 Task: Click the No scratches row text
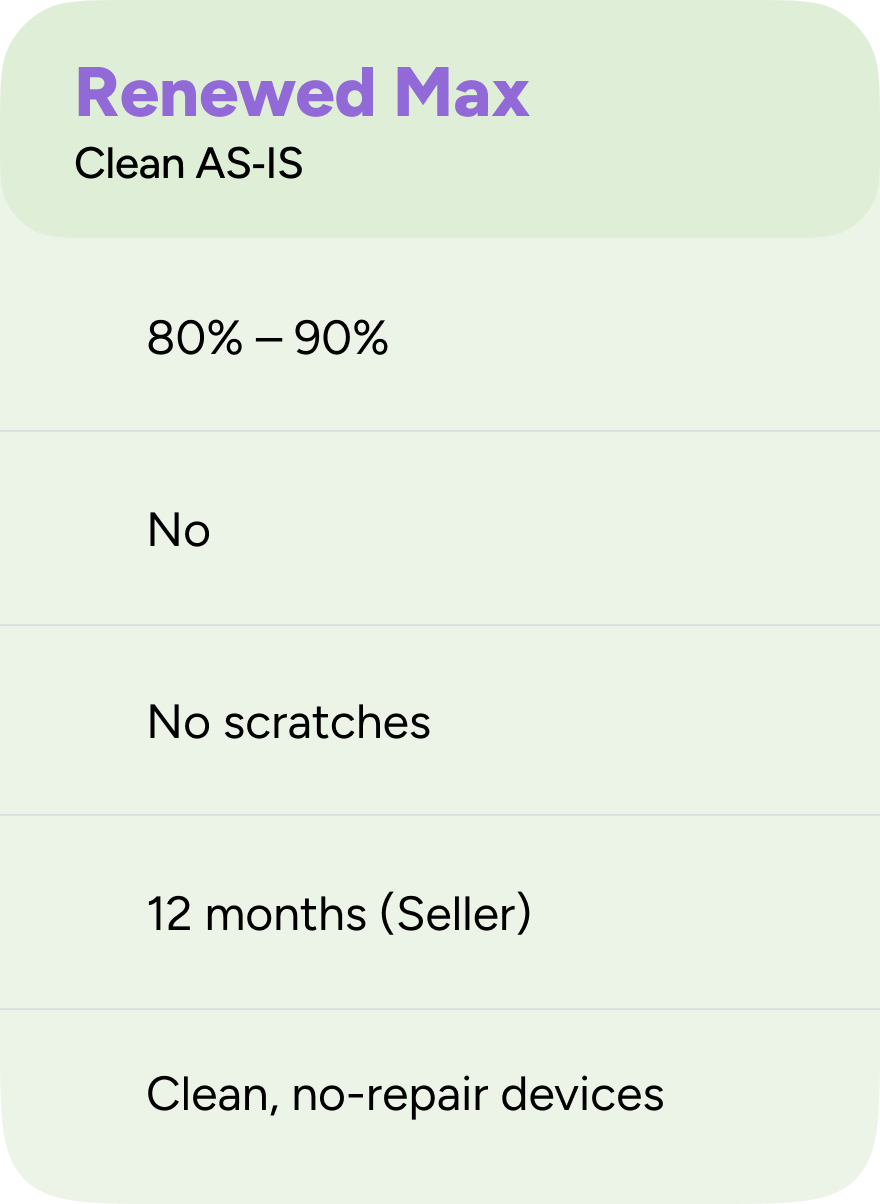(288, 722)
